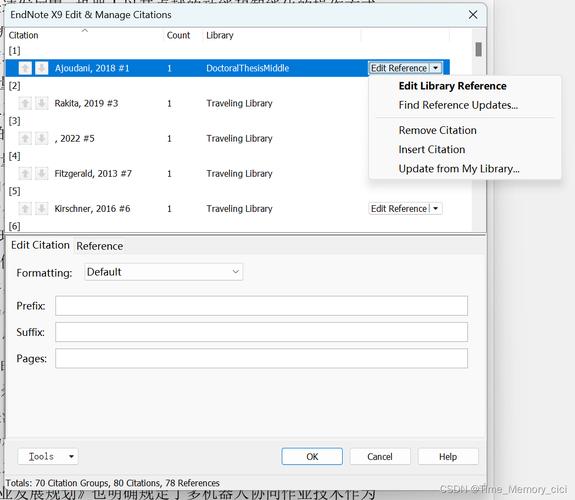
Task: Click into the Prefix input field
Action: 261,306
